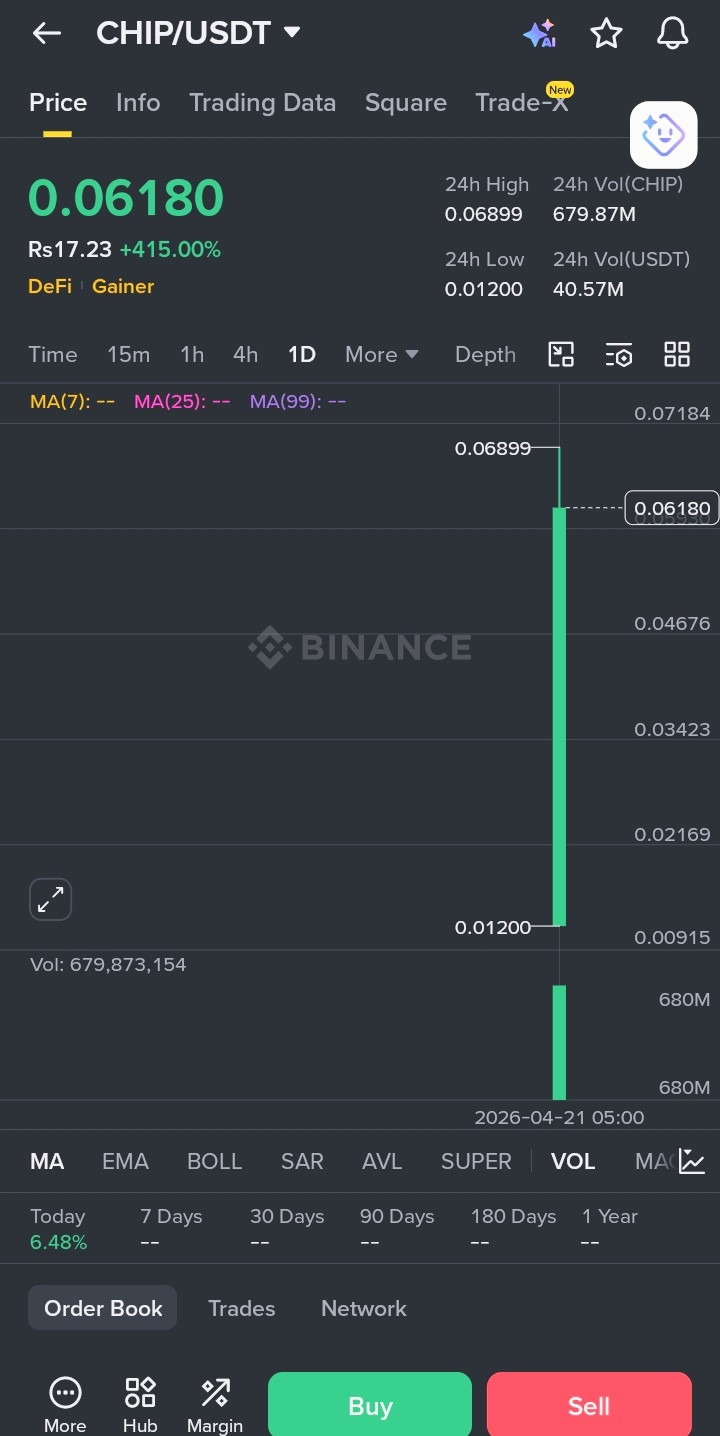Open price alert bell icon
The width and height of the screenshot is (720, 1436).
click(x=673, y=34)
